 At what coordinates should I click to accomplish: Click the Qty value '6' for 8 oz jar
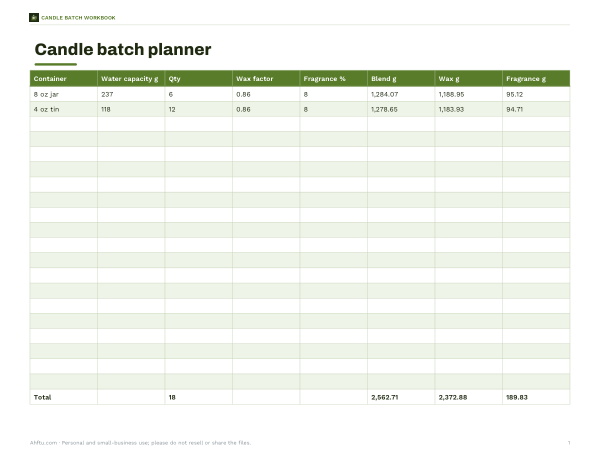click(x=171, y=94)
